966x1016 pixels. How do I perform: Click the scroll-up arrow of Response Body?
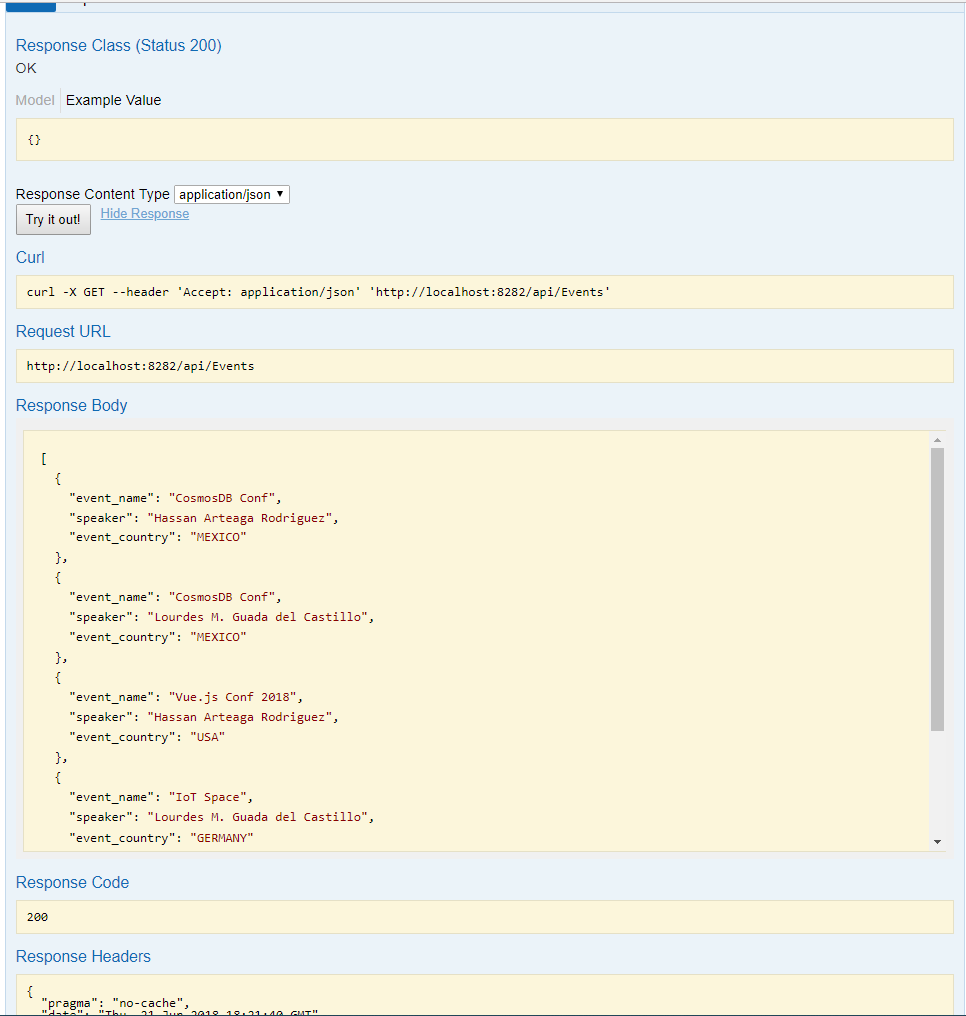click(x=937, y=440)
